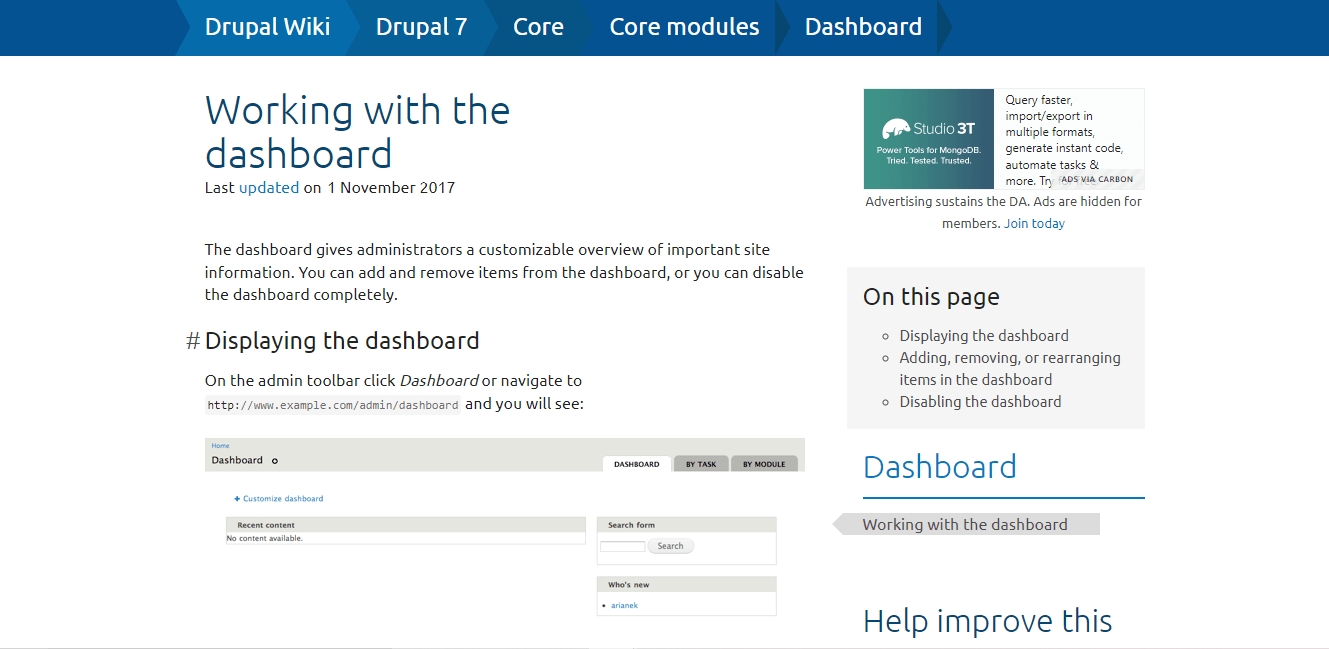This screenshot has width=1329, height=649.
Task: Open the Drupal Wiki breadcrumb
Action: point(267,27)
